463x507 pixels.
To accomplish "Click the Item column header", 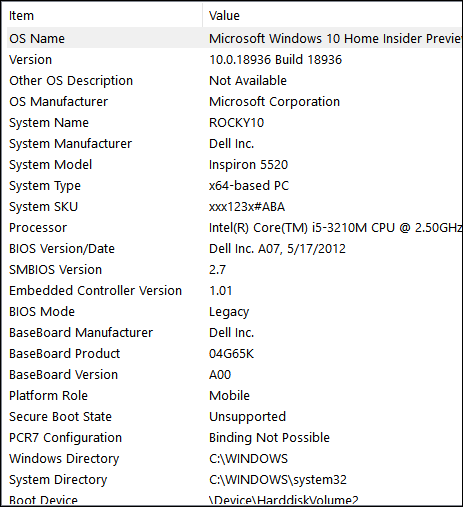I will [104, 16].
